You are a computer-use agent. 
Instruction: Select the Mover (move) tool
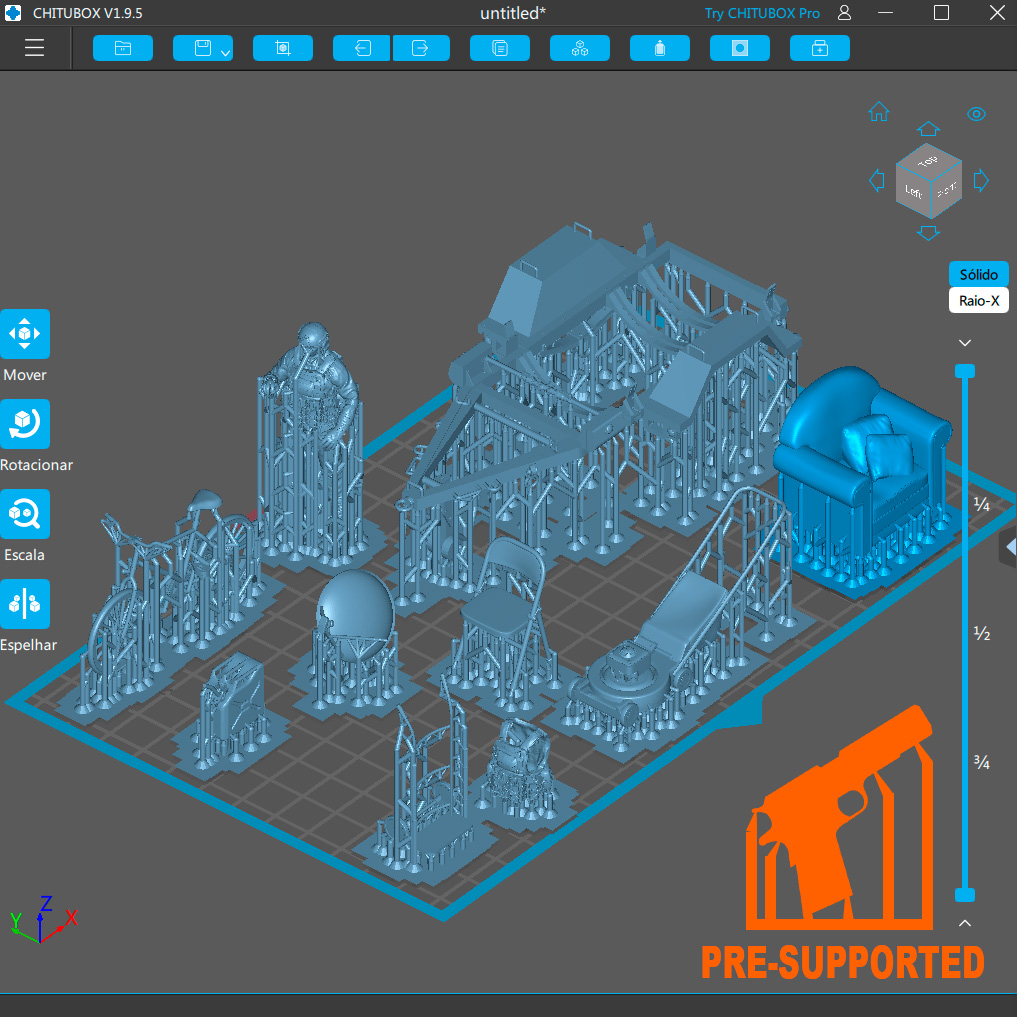[x=25, y=334]
